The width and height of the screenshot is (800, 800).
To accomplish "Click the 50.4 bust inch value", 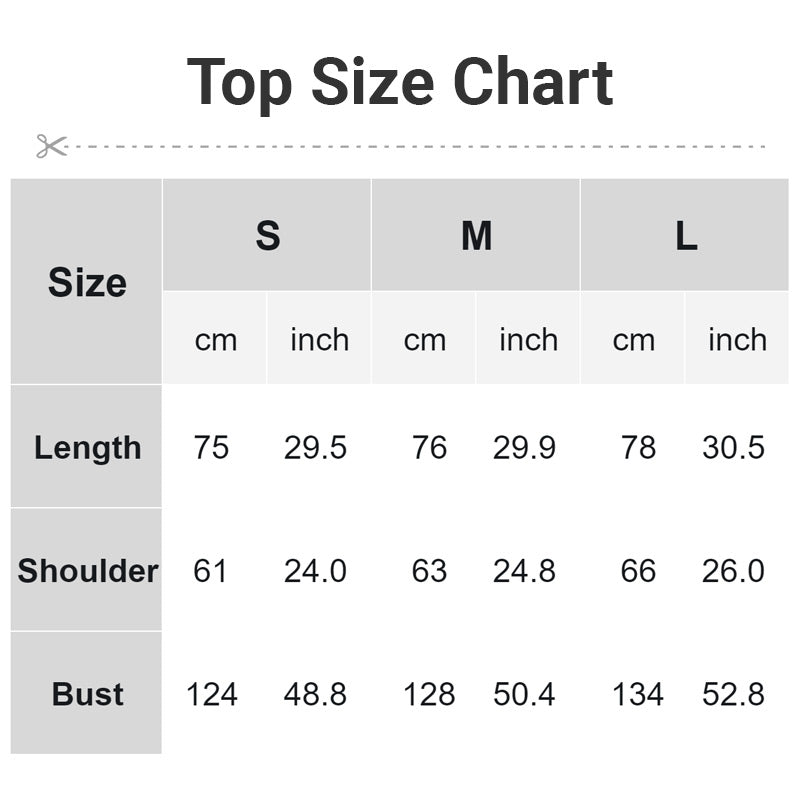I will [x=524, y=694].
